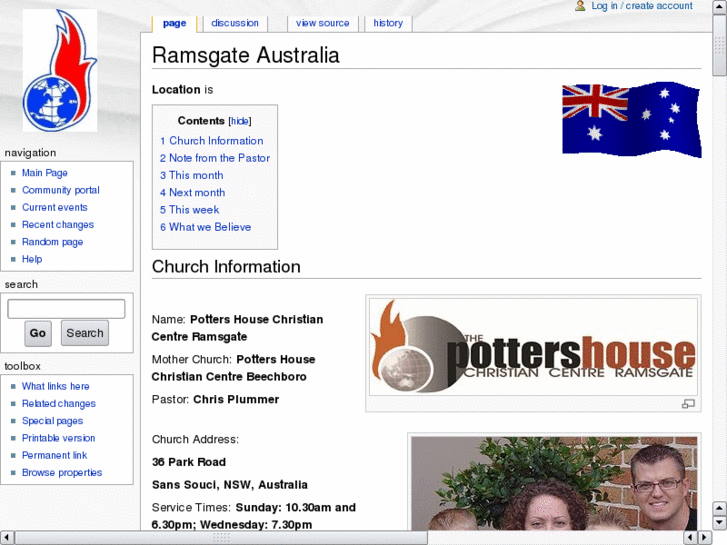
Task: Click the Search button
Action: coord(85,333)
